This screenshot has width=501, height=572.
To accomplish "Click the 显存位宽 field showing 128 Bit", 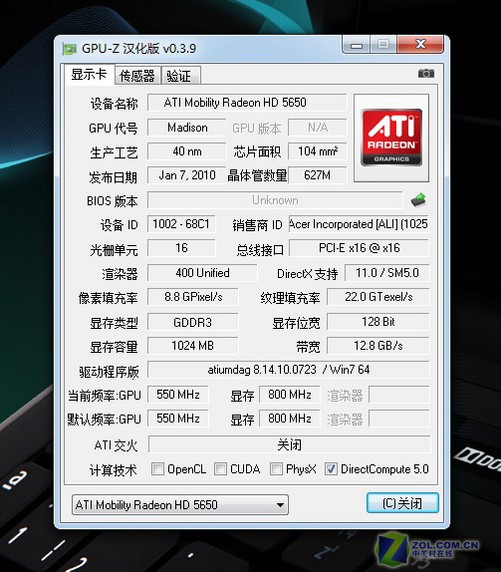I will pos(378,322).
